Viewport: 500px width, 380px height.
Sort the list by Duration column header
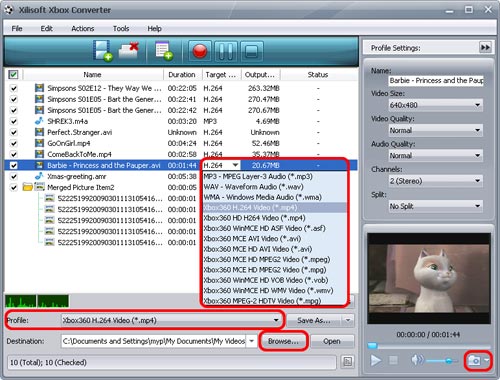(182, 75)
